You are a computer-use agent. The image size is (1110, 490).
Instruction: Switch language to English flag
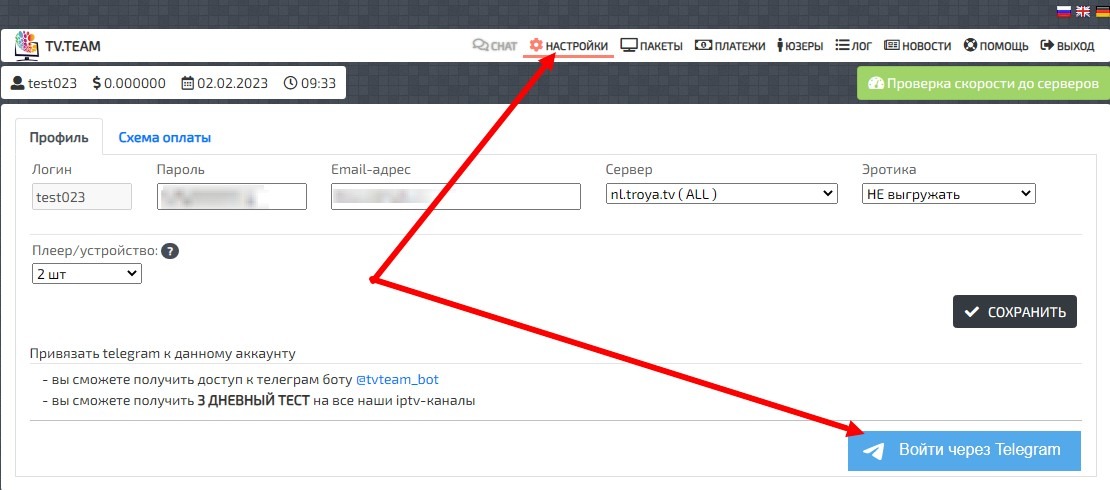[1082, 11]
